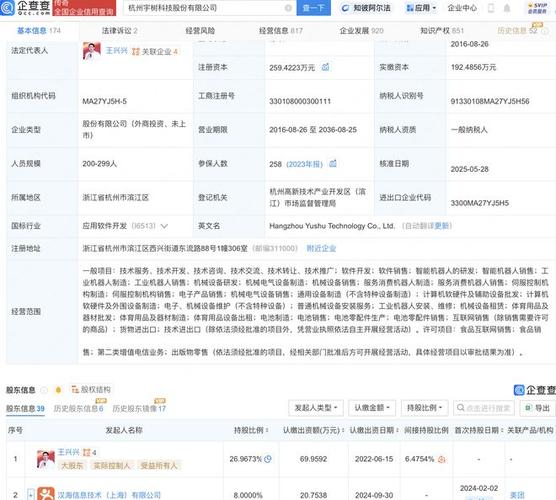This screenshot has width=556, height=500.
Task: Select organization code MA27YJ5H-5
Action: (105, 101)
